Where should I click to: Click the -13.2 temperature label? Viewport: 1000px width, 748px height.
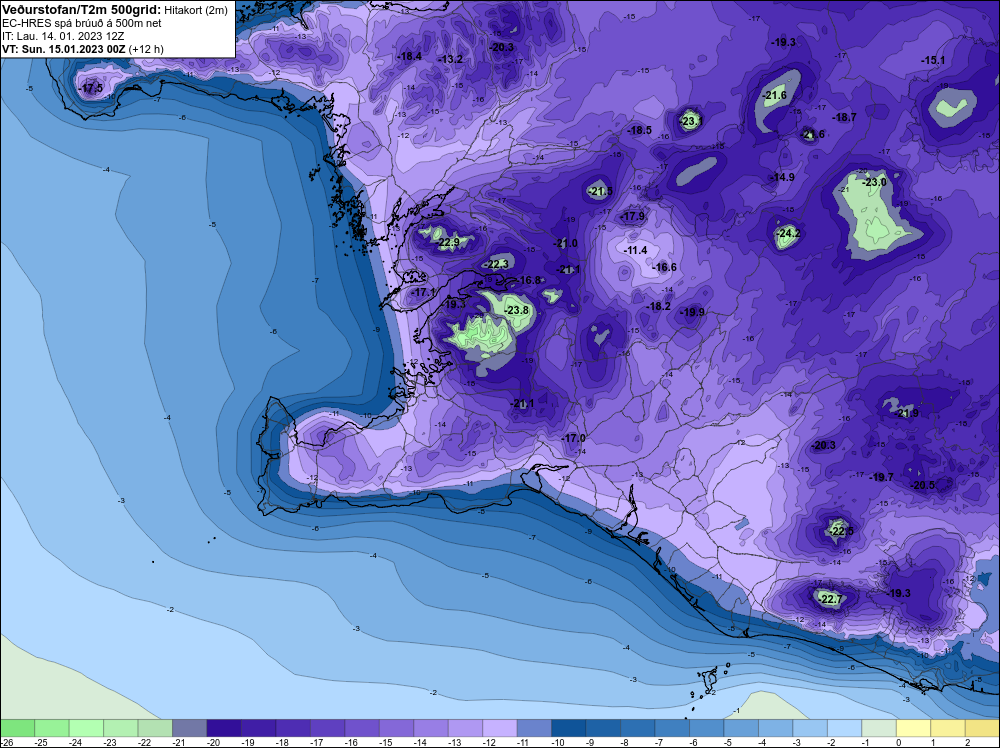[x=451, y=59]
